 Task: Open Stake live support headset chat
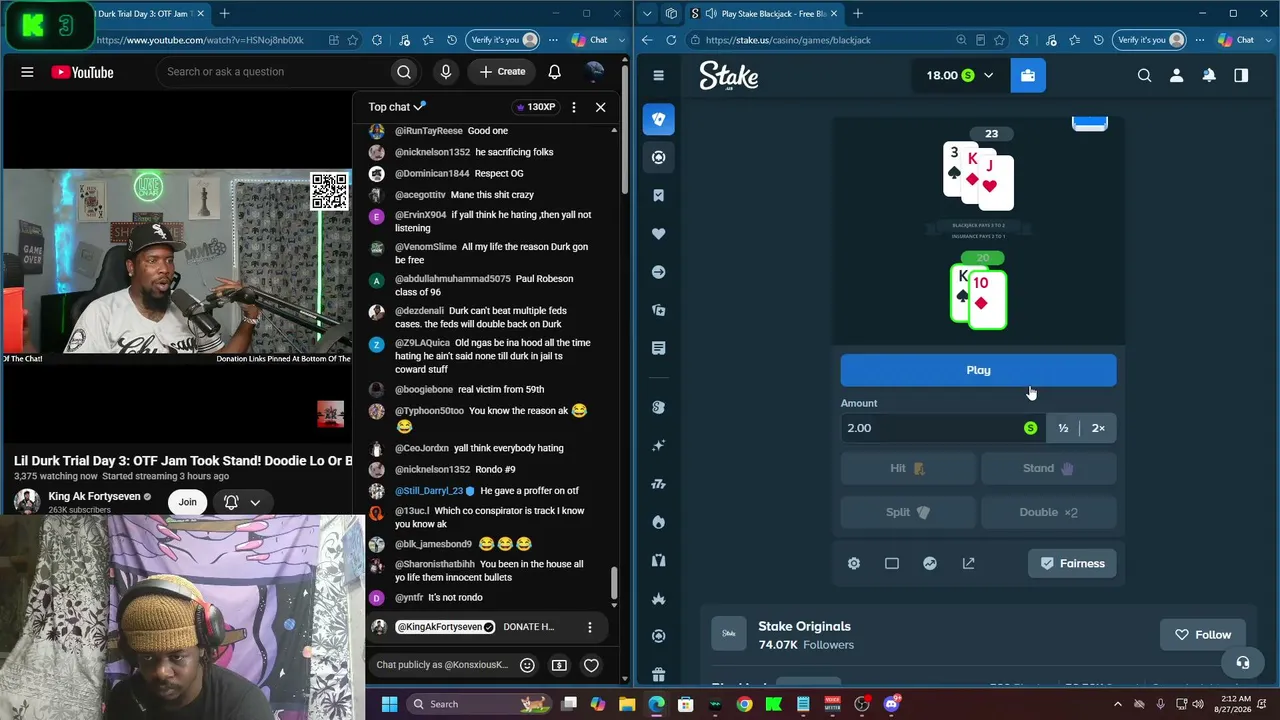tap(1242, 663)
